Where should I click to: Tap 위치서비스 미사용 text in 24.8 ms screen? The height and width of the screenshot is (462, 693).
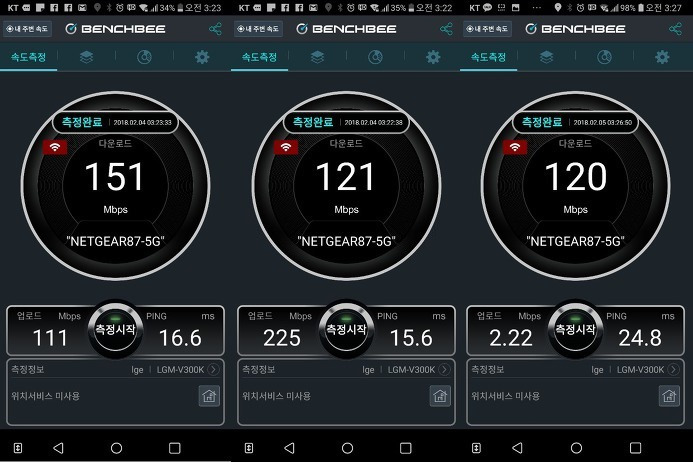pos(506,396)
